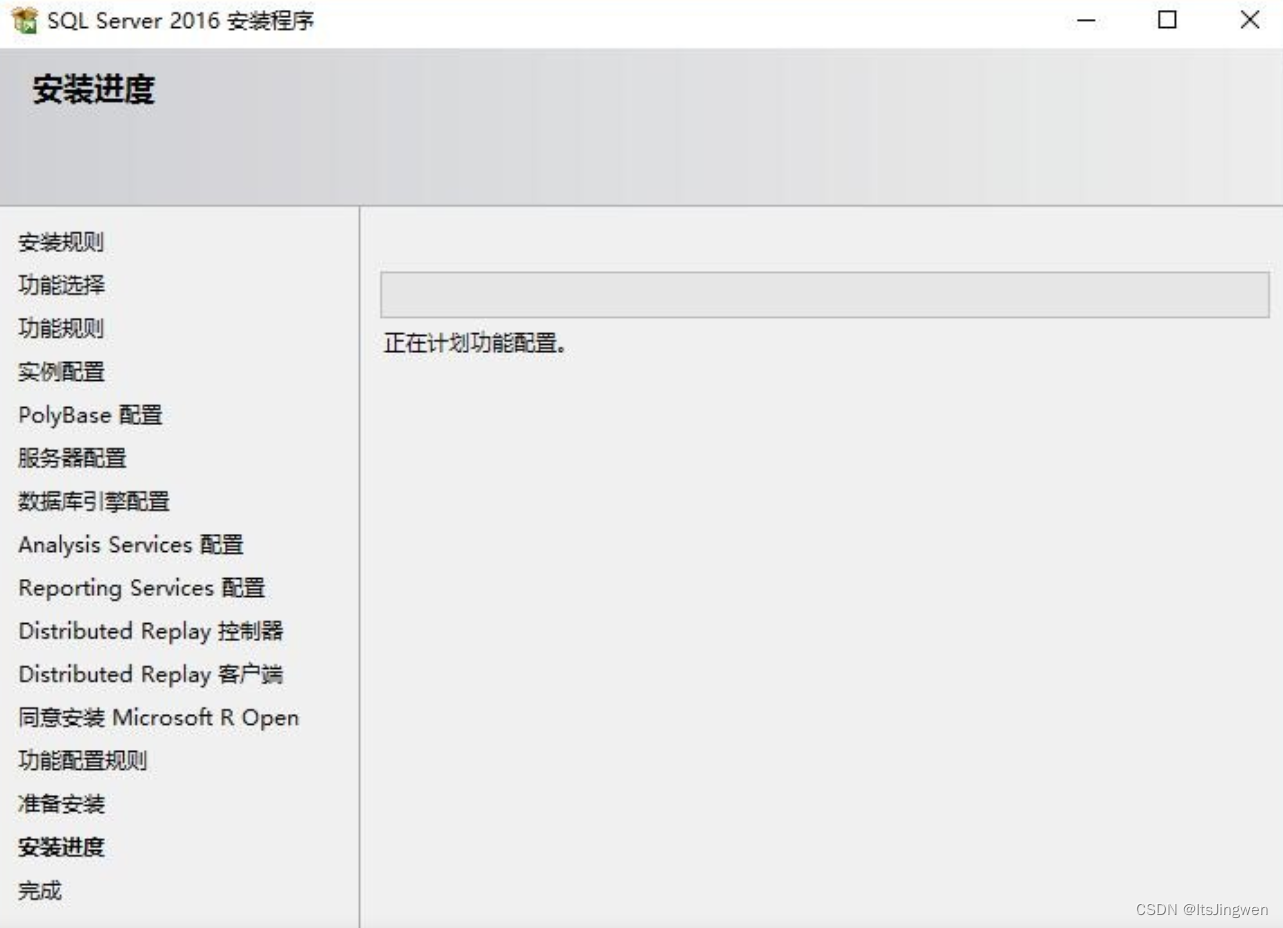
Task: Select the 功能配置规则 step
Action: tap(83, 760)
